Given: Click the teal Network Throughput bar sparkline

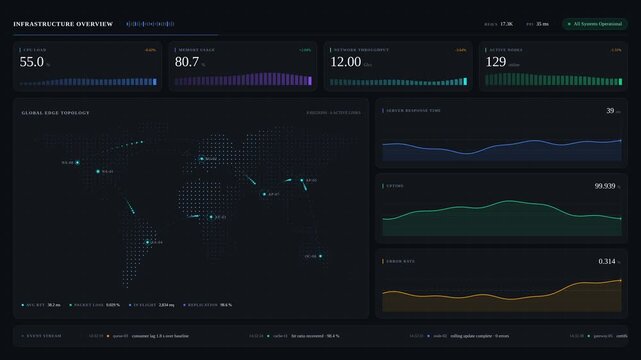Looking at the screenshot, I should pyautogui.click(x=399, y=82).
